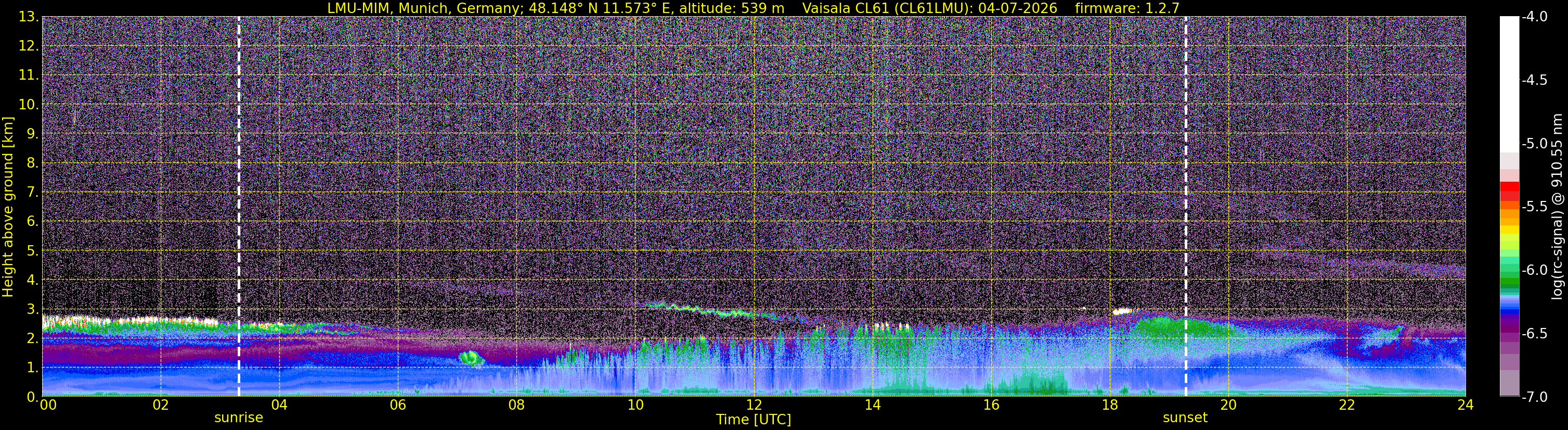
Task: Click the bright white cloud spot after 18 UTC
Action: (1123, 311)
